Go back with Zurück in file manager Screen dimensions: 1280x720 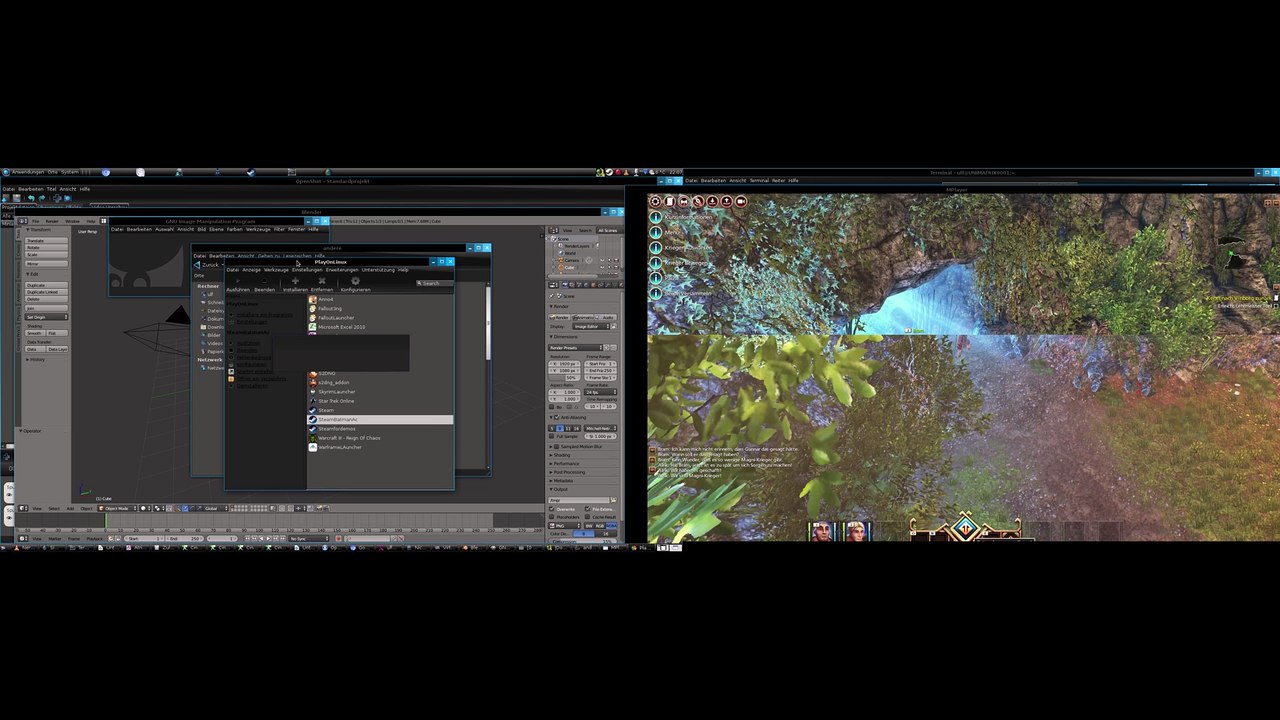pos(207,265)
